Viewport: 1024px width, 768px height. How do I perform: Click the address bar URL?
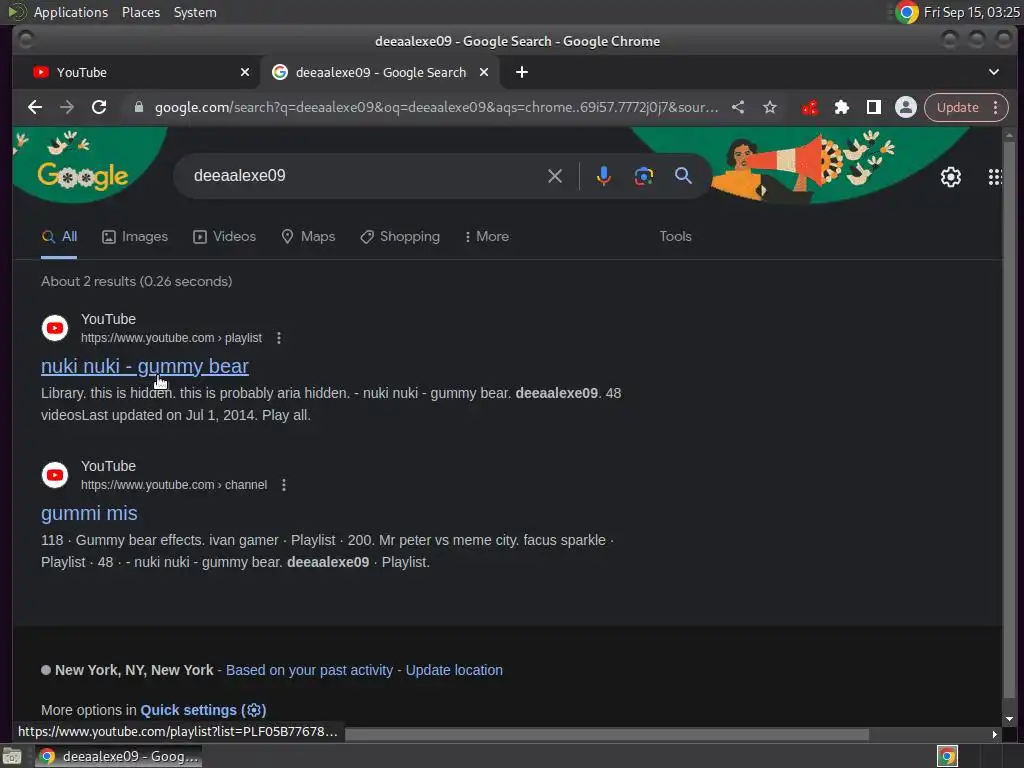coord(436,107)
